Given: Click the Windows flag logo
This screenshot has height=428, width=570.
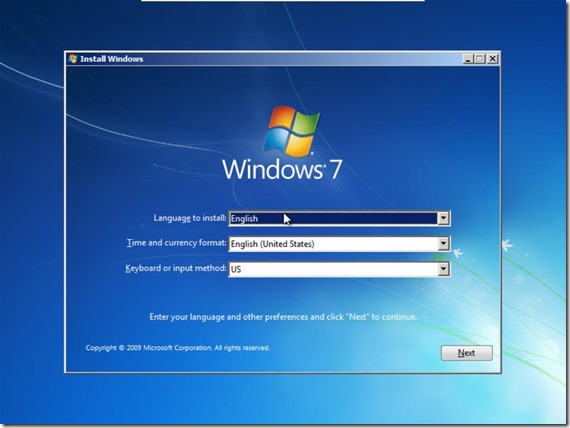Looking at the screenshot, I should tap(291, 131).
